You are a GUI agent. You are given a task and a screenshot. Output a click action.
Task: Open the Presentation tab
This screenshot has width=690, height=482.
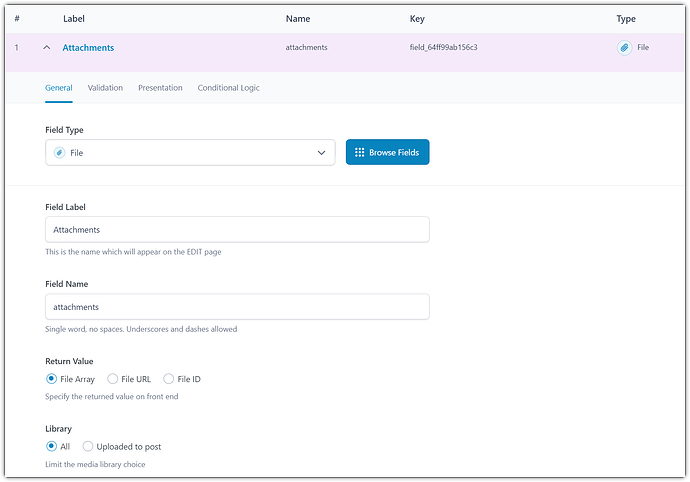[160, 88]
